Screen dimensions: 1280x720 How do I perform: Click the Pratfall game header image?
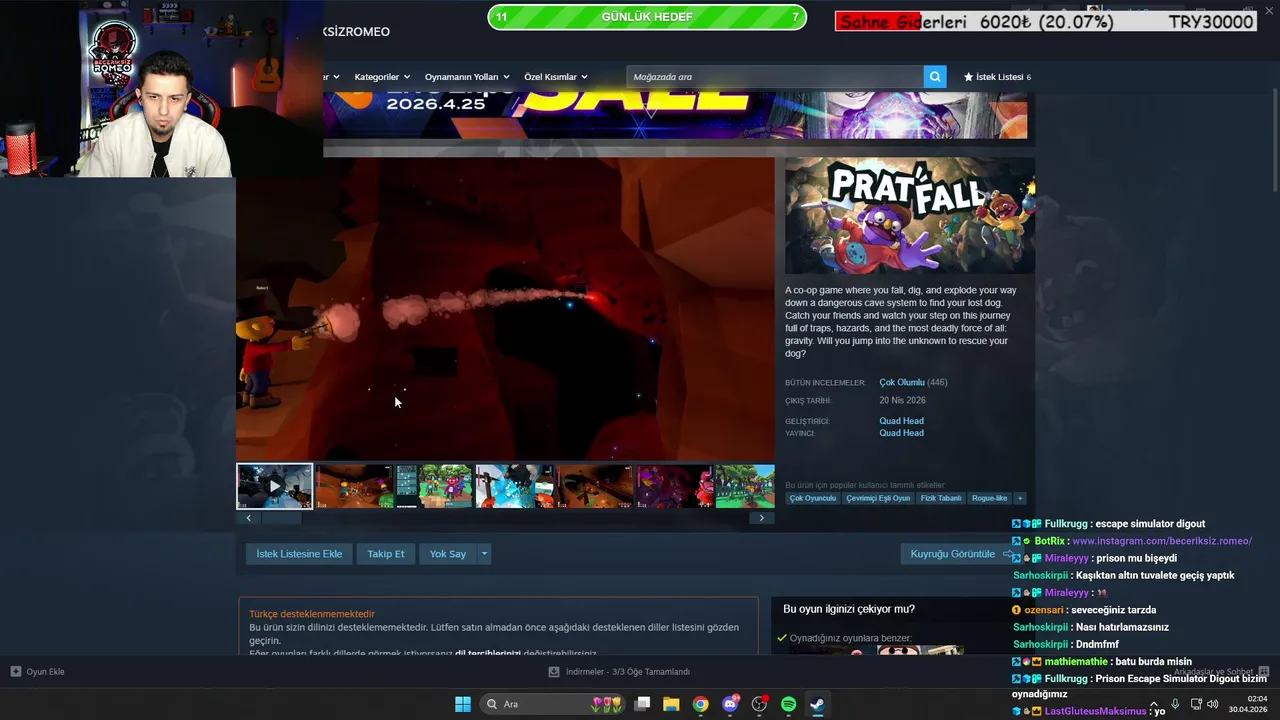tap(910, 215)
